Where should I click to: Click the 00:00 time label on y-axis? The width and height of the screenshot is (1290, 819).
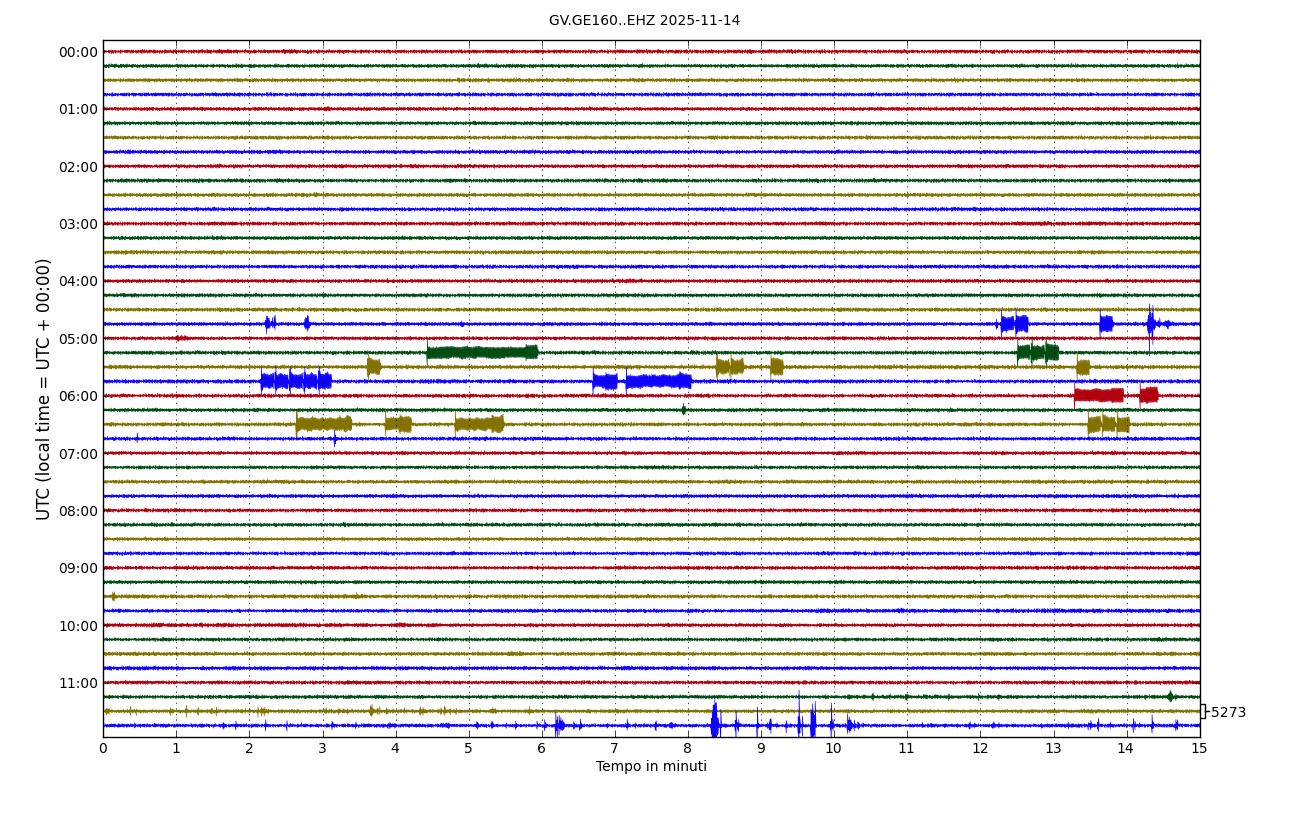[x=78, y=52]
